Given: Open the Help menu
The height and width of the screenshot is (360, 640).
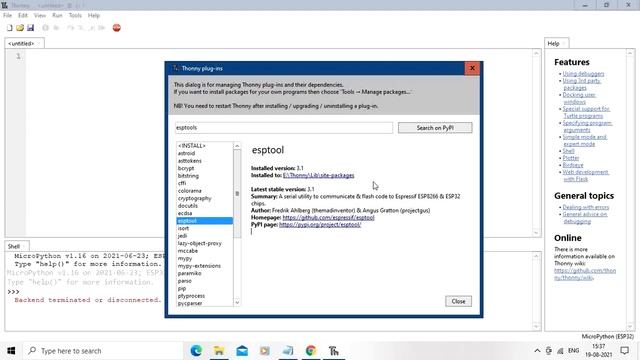Looking at the screenshot, I should click(x=94, y=16).
